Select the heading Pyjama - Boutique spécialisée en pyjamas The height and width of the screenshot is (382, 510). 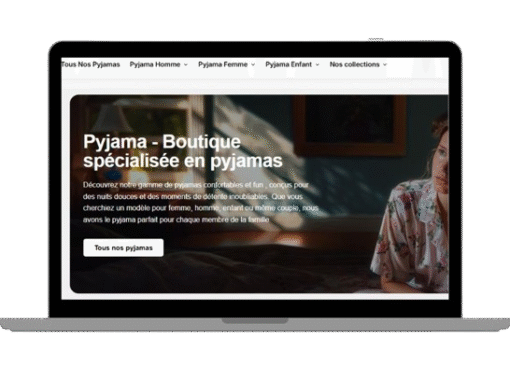pyautogui.click(x=183, y=151)
